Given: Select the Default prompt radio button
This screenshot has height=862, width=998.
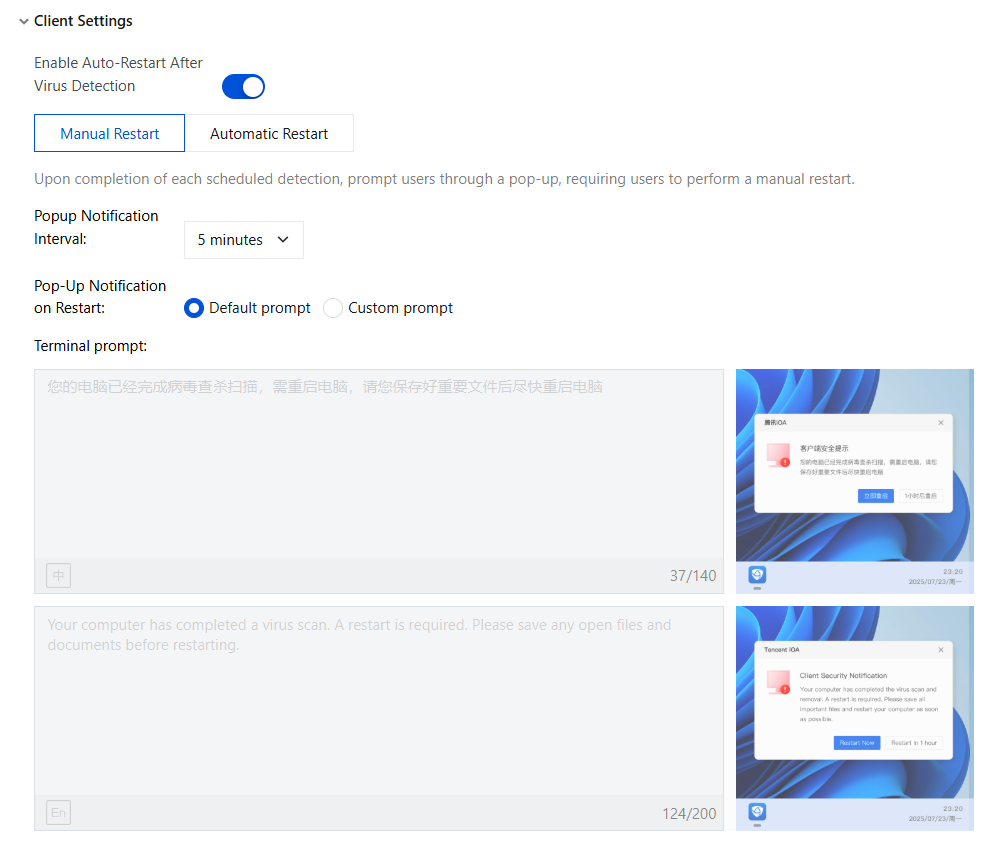Looking at the screenshot, I should pos(193,308).
